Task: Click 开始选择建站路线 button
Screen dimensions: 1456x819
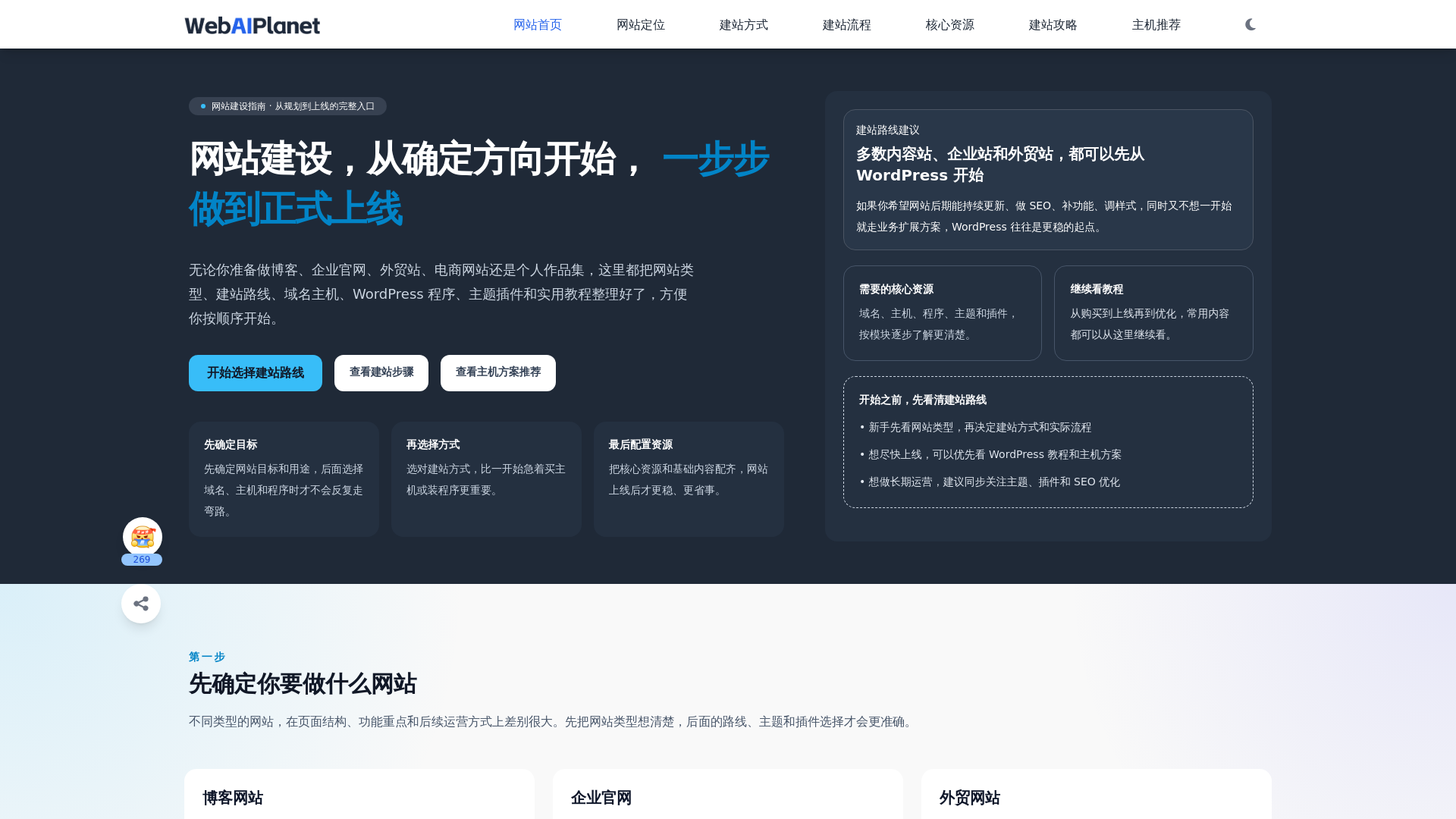Action: coord(256,373)
